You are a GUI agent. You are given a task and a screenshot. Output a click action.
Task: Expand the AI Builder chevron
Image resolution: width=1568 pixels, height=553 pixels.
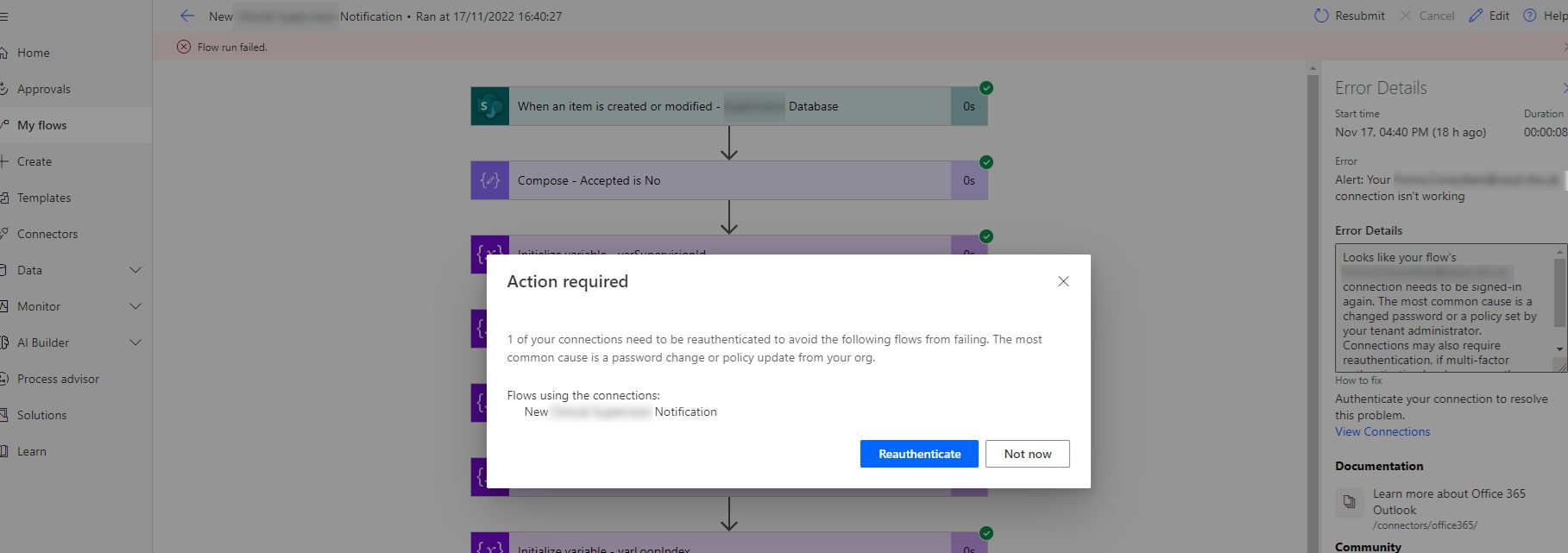[x=135, y=342]
